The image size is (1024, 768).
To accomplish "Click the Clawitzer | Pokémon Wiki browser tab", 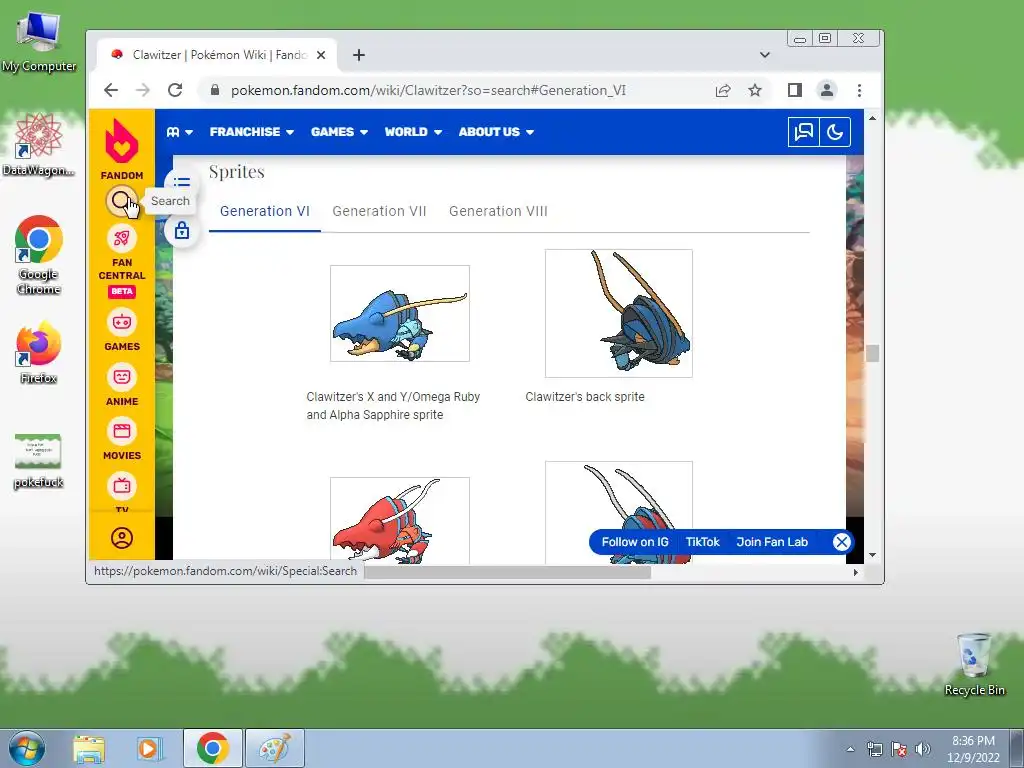I will 217,55.
